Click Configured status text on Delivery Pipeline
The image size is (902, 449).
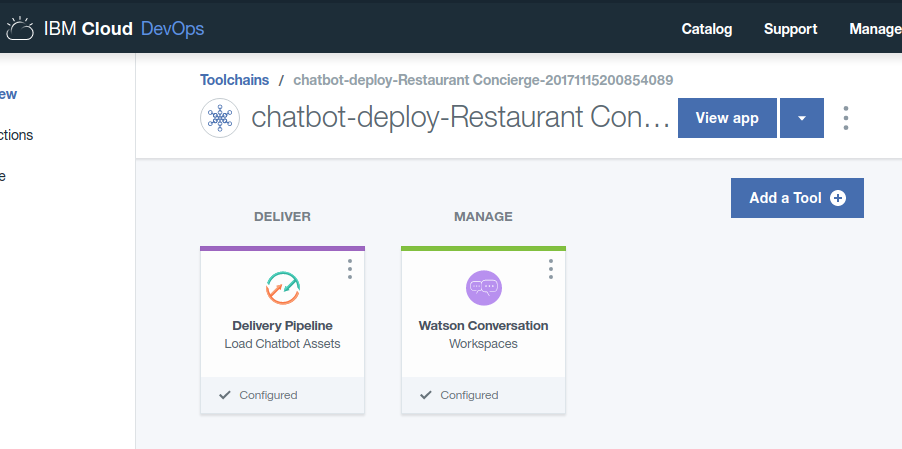coord(268,395)
